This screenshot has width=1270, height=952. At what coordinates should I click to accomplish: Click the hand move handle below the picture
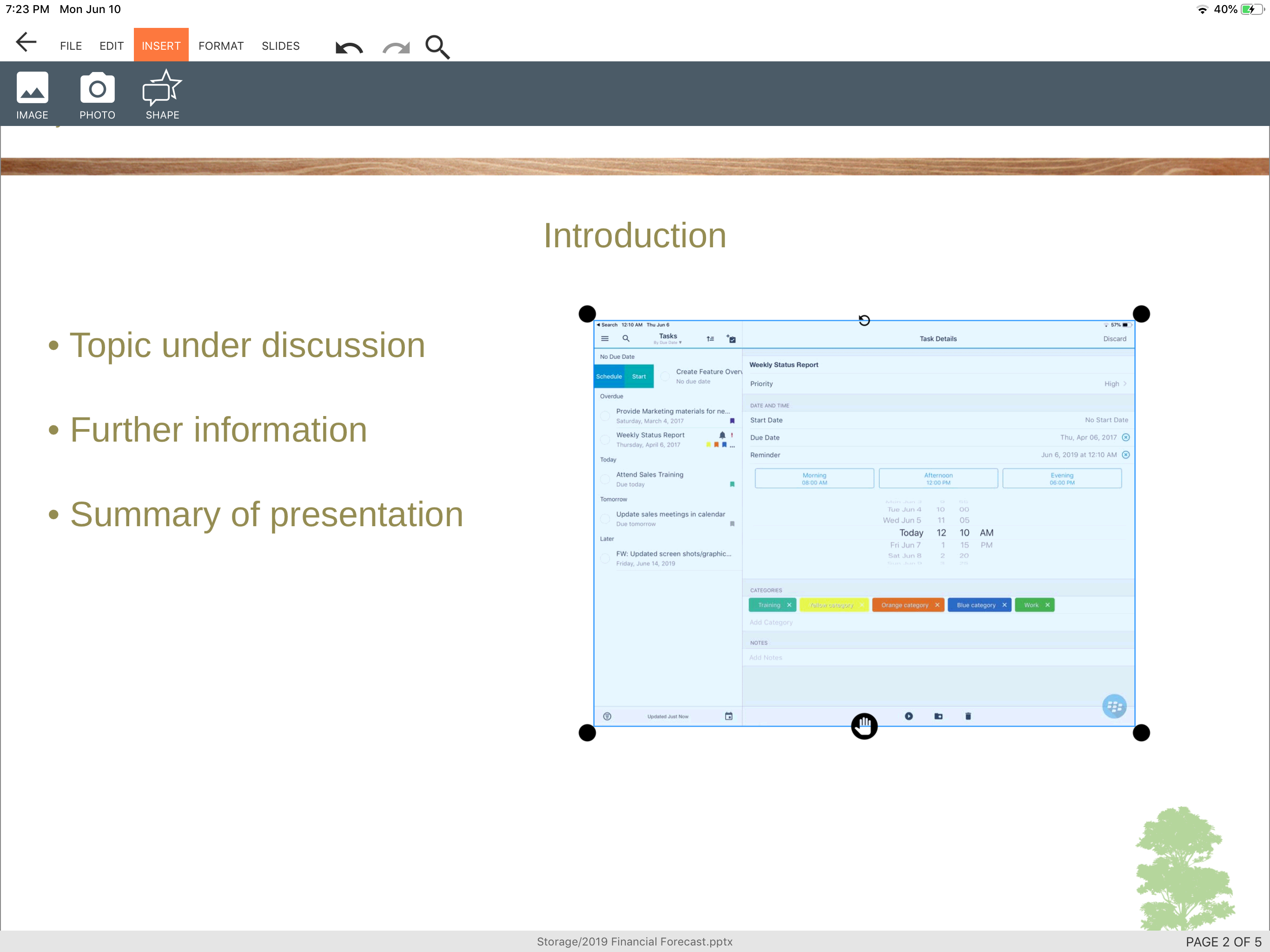click(864, 727)
